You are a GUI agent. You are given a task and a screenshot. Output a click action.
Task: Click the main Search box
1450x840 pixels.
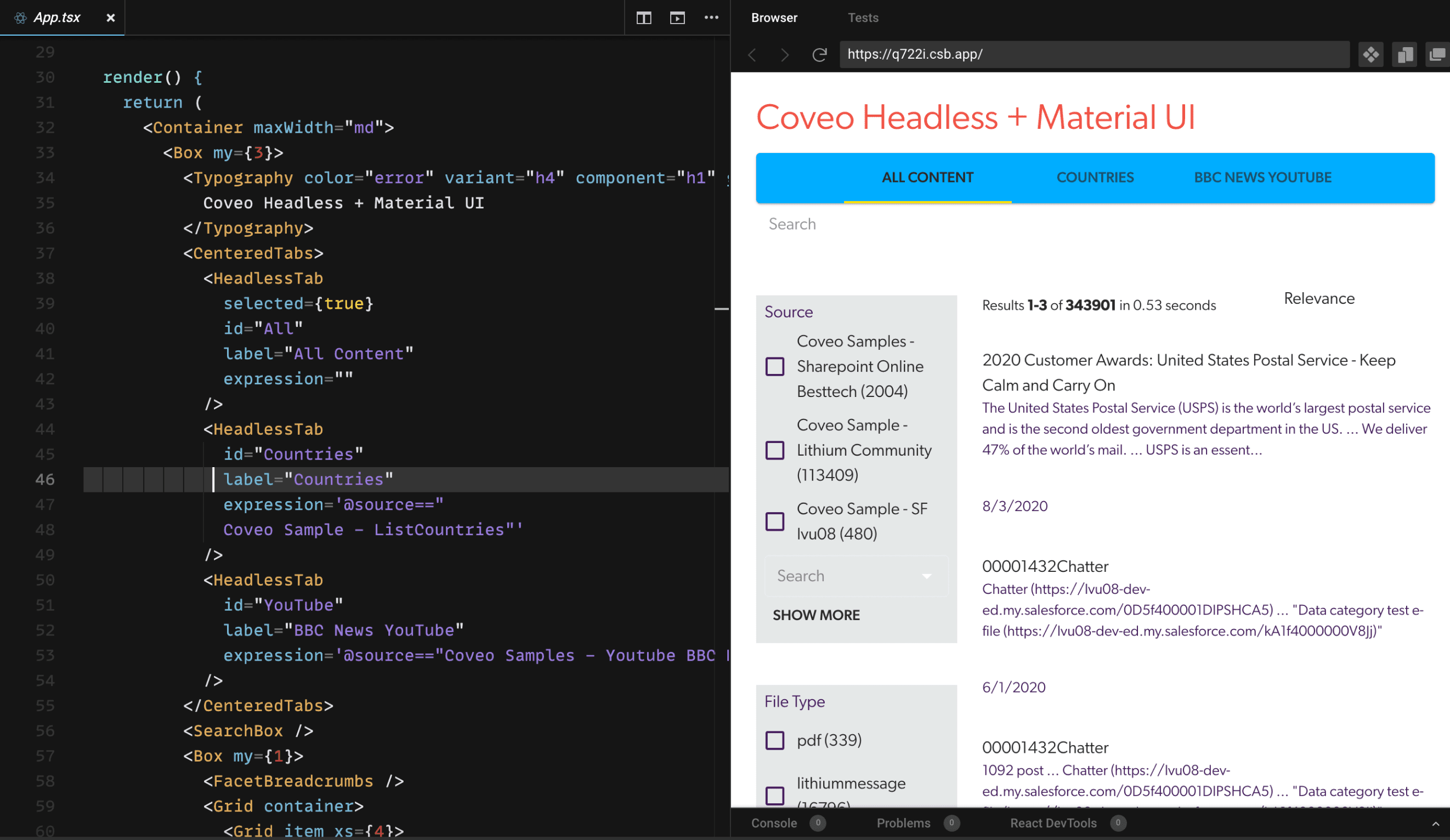click(1095, 224)
